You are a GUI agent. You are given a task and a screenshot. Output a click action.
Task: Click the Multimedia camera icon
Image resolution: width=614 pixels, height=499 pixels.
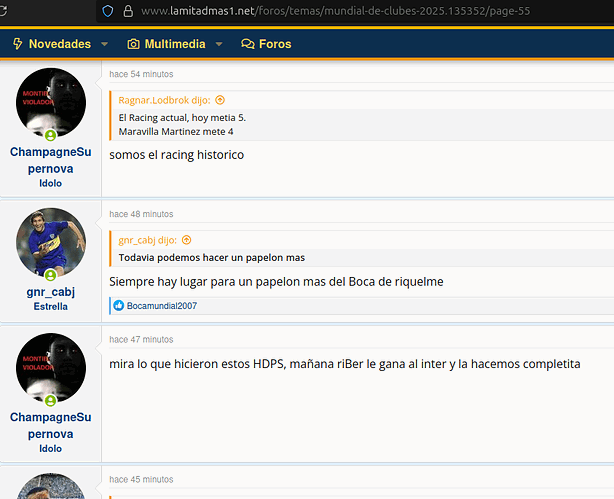133,44
